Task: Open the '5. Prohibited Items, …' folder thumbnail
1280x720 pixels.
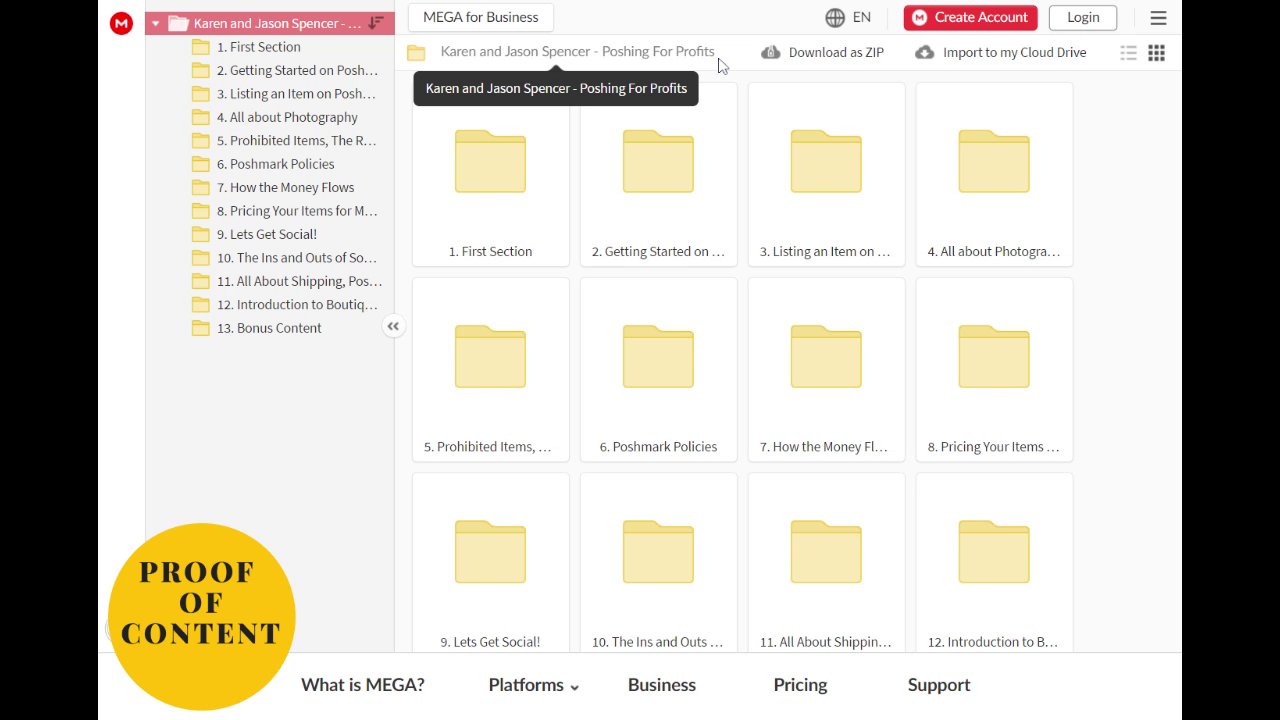Action: coord(491,370)
